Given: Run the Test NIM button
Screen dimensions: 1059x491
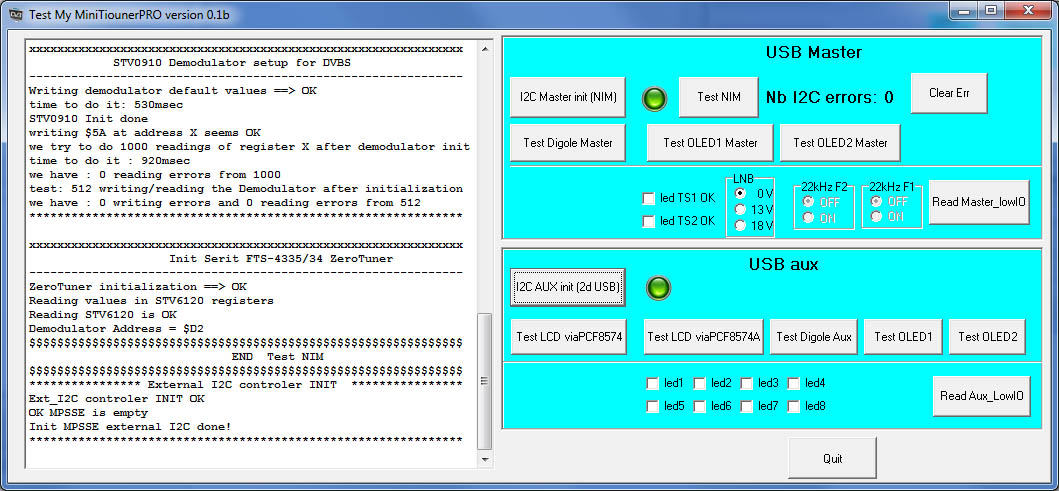Looking at the screenshot, I should [x=719, y=97].
